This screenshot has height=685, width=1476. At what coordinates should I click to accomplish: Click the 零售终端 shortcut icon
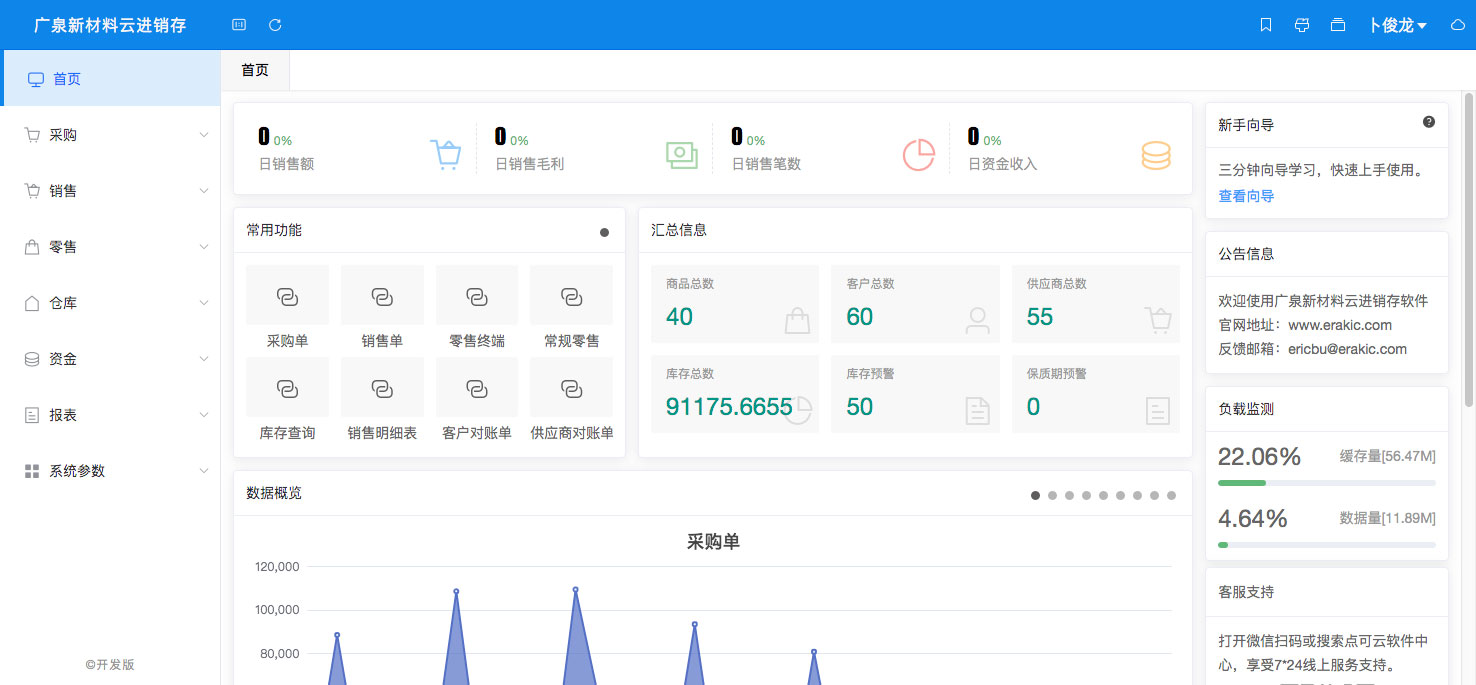pos(477,296)
